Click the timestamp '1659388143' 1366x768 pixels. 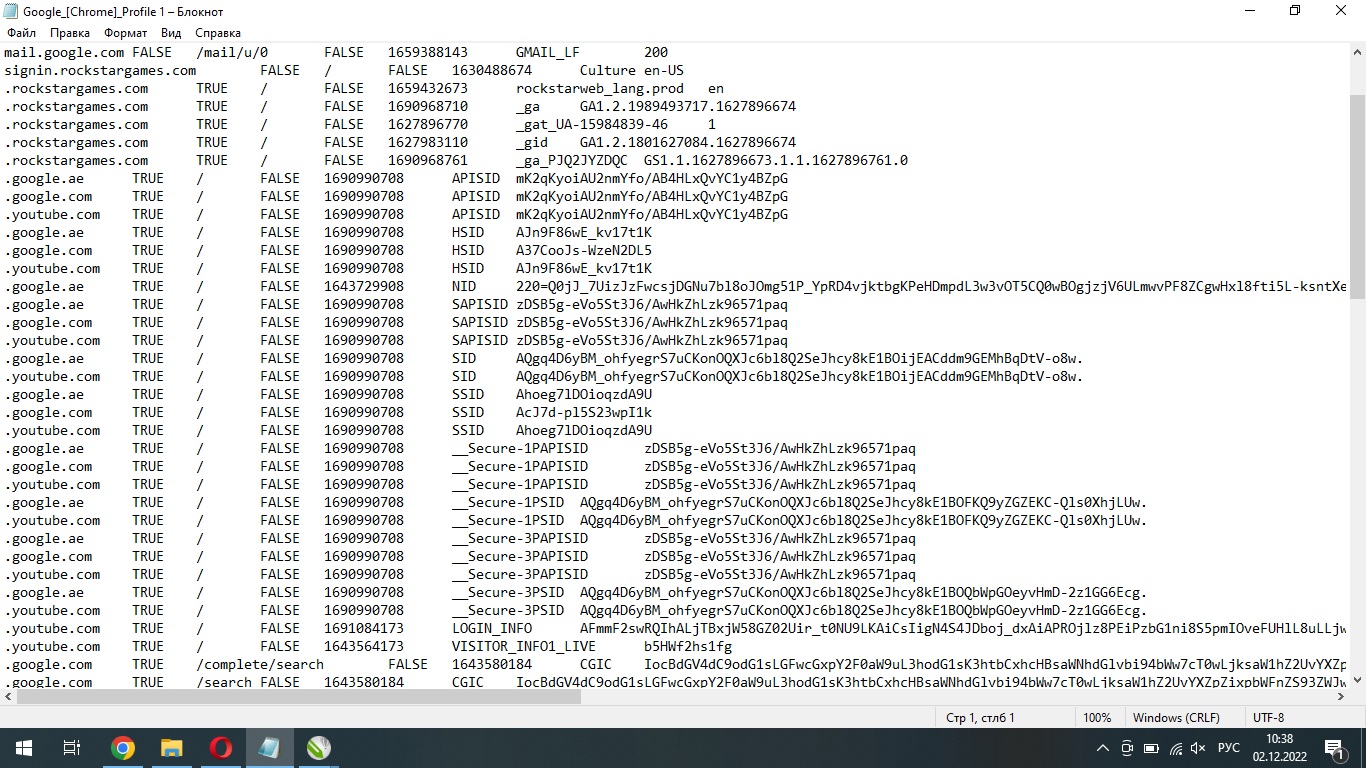tap(428, 52)
